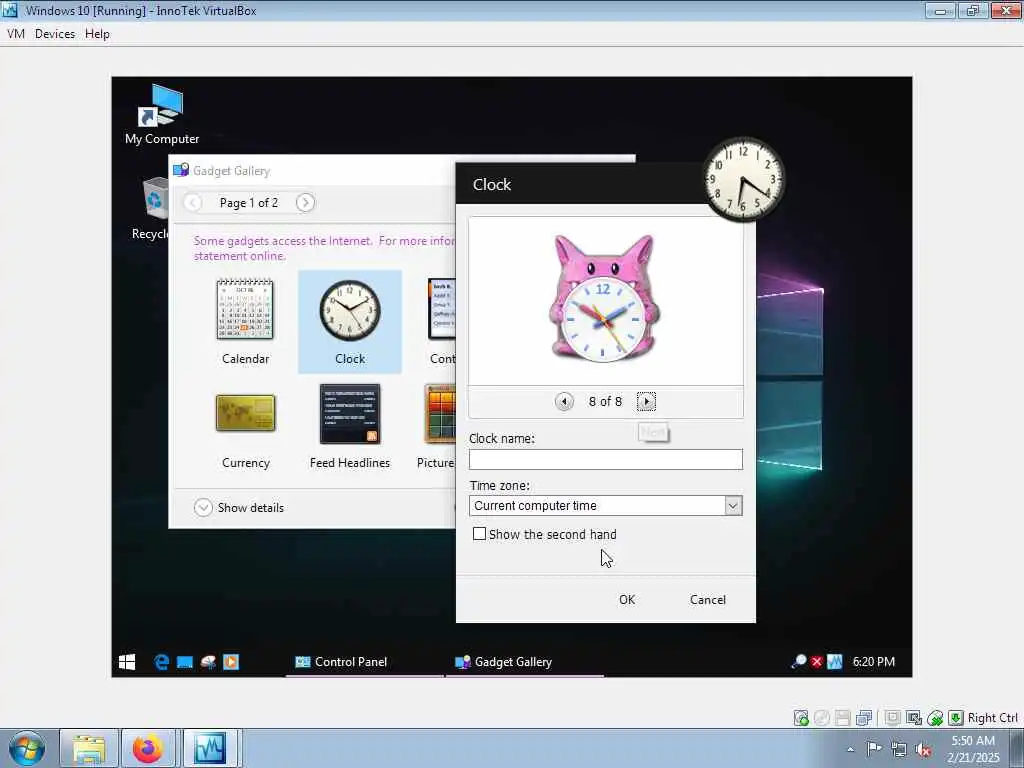This screenshot has width=1024, height=768.
Task: Click the guest taskbar clock 6:20 PM
Action: [x=874, y=662]
